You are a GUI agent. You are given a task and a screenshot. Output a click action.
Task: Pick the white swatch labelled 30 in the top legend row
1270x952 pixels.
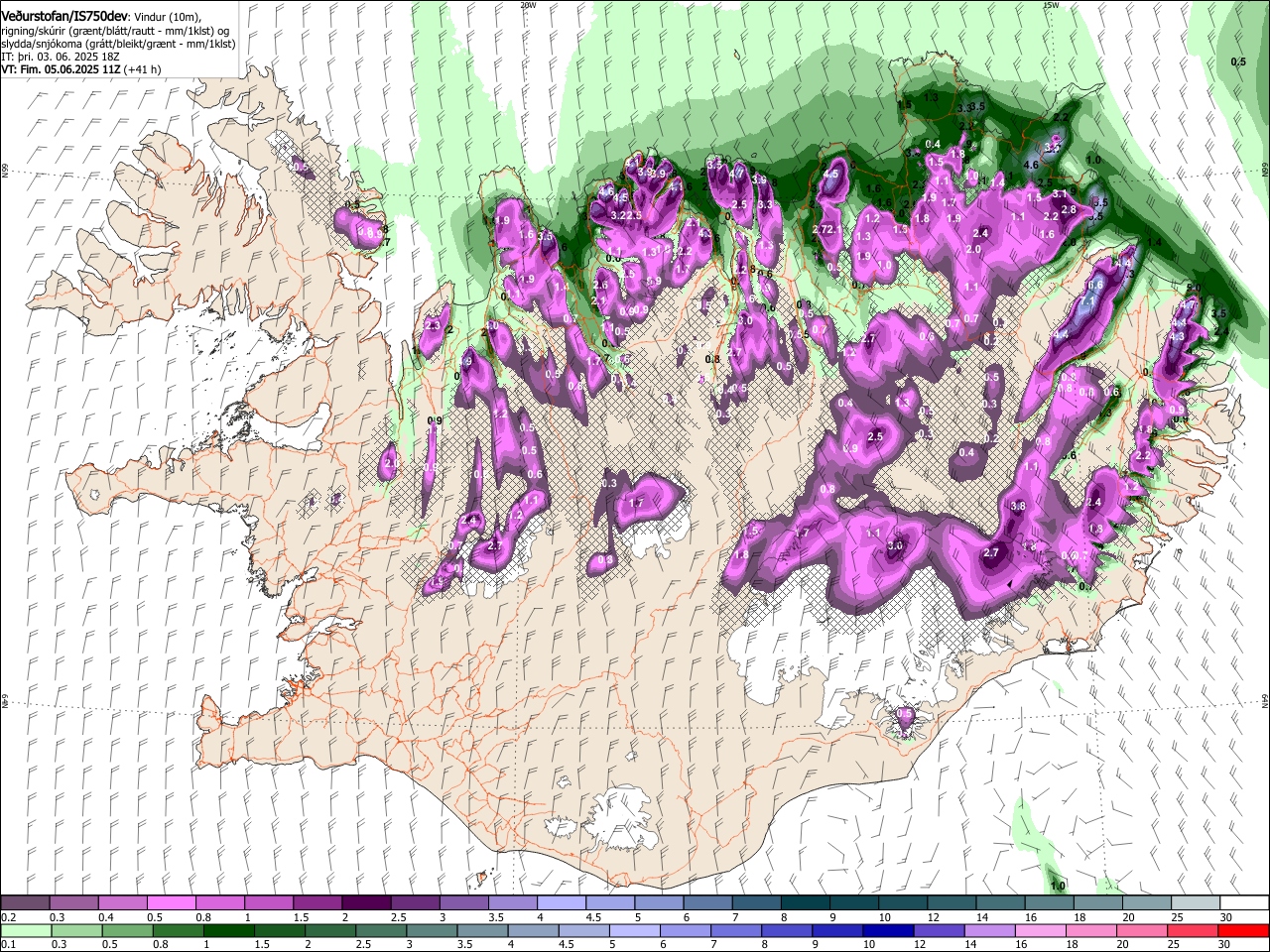coord(1243,902)
